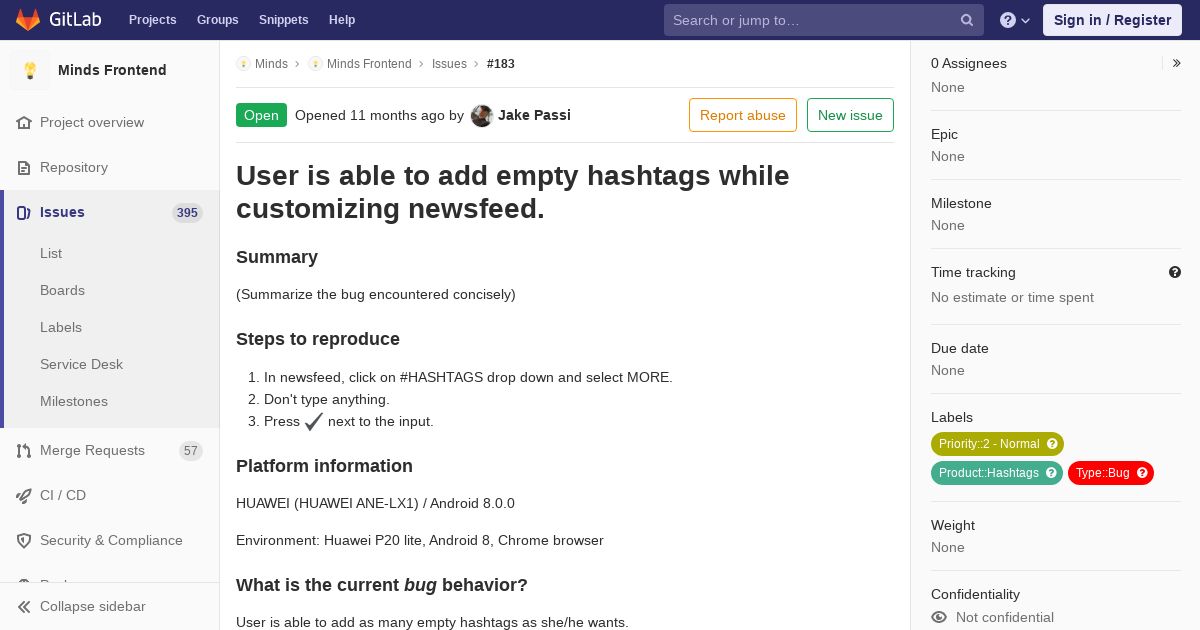Click the New issue button
Screen dimensions: 1200x630
tap(850, 115)
